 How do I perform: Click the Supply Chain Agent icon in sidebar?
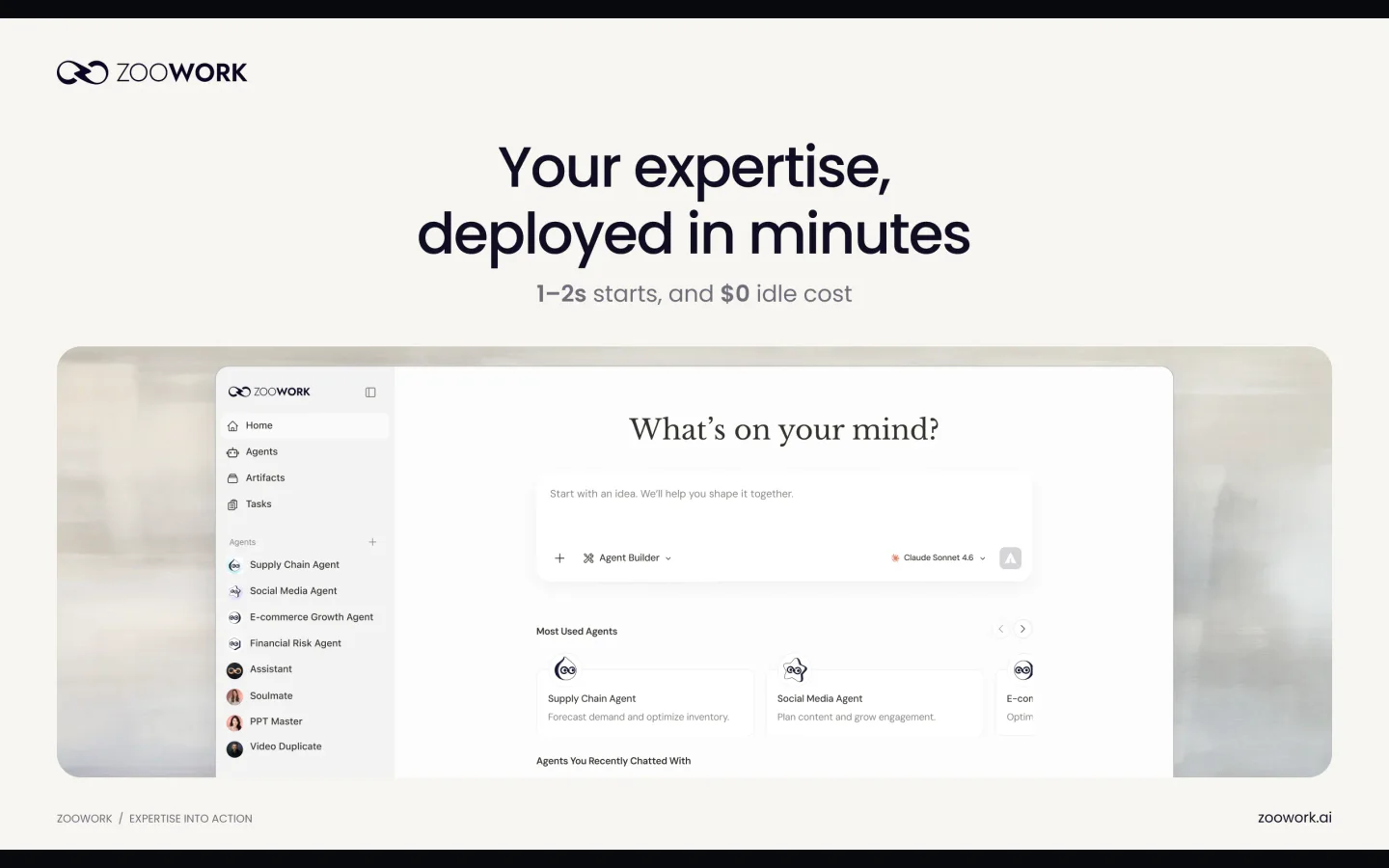click(234, 565)
